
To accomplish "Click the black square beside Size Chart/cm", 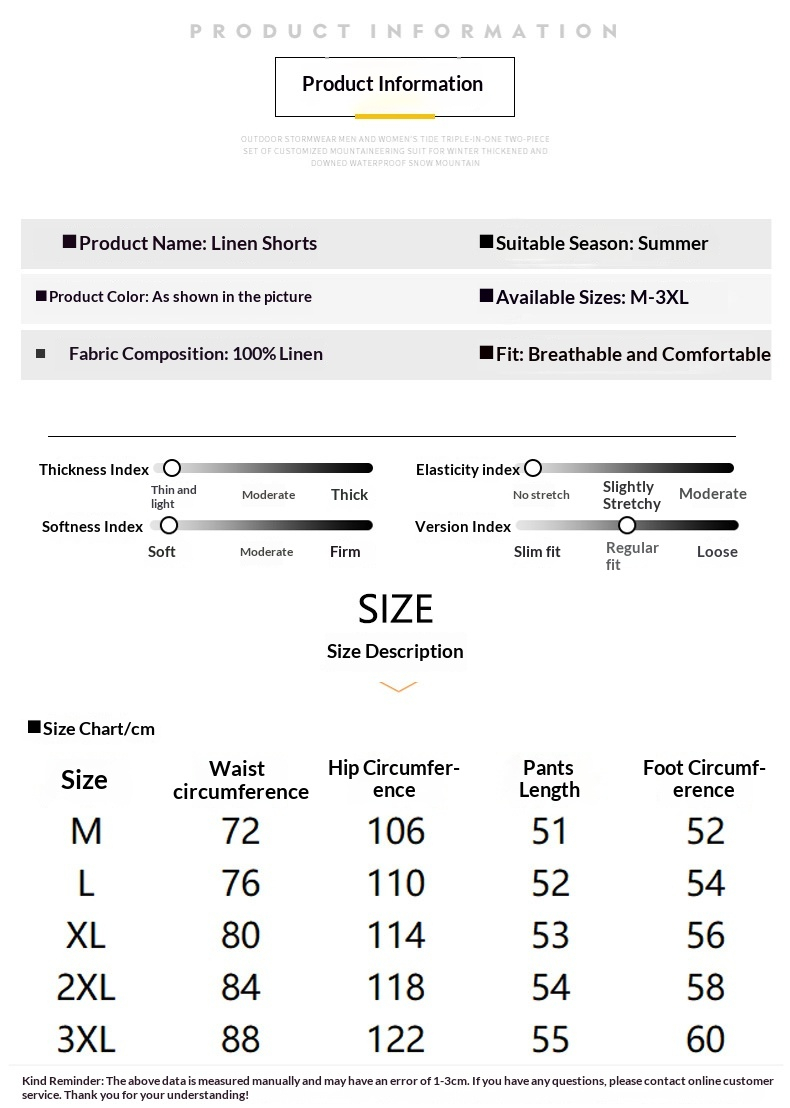I will 34,727.
